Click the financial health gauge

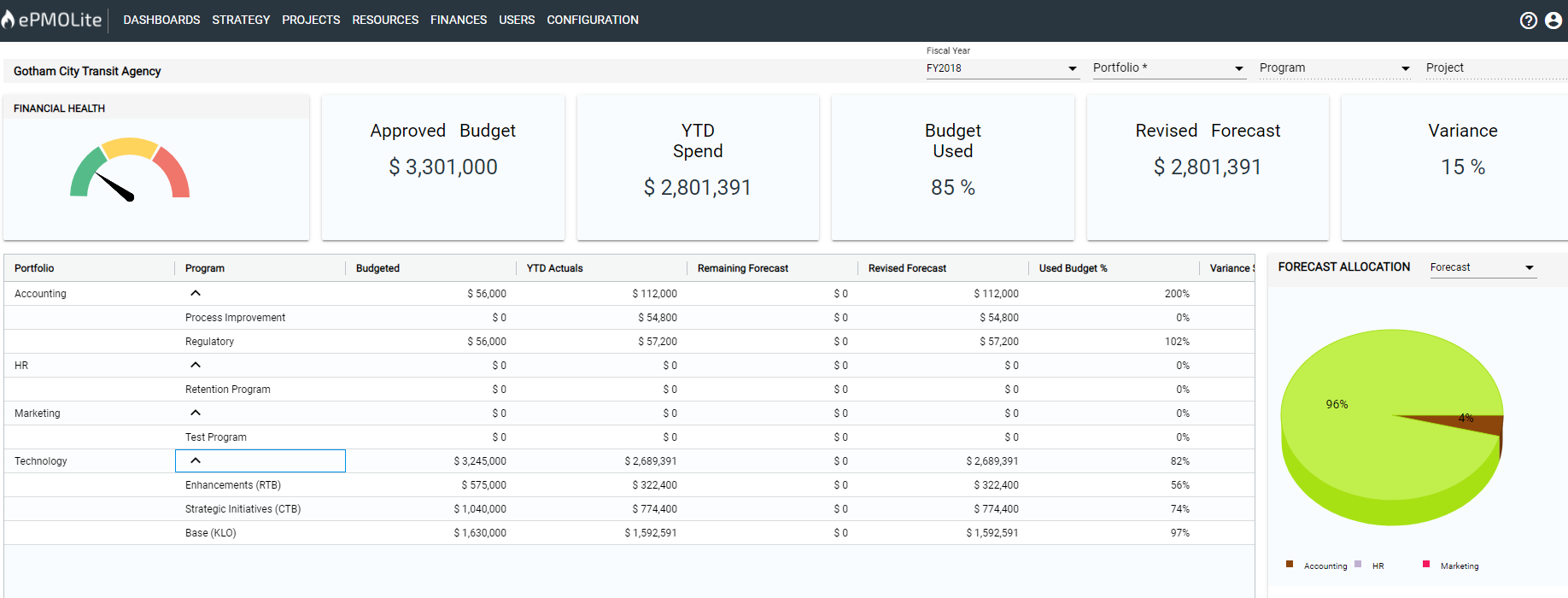129,171
